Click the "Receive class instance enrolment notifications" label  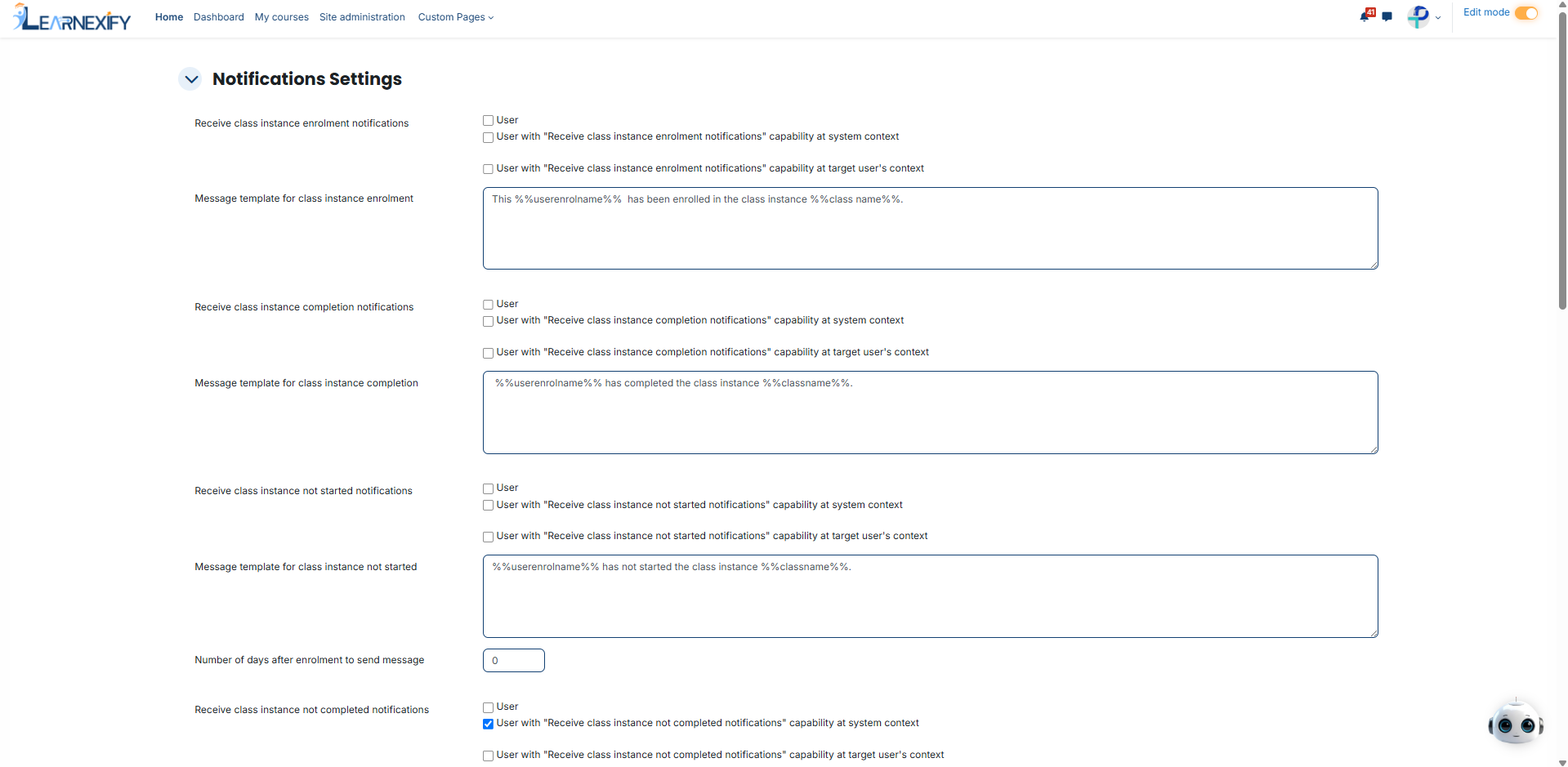[x=302, y=123]
